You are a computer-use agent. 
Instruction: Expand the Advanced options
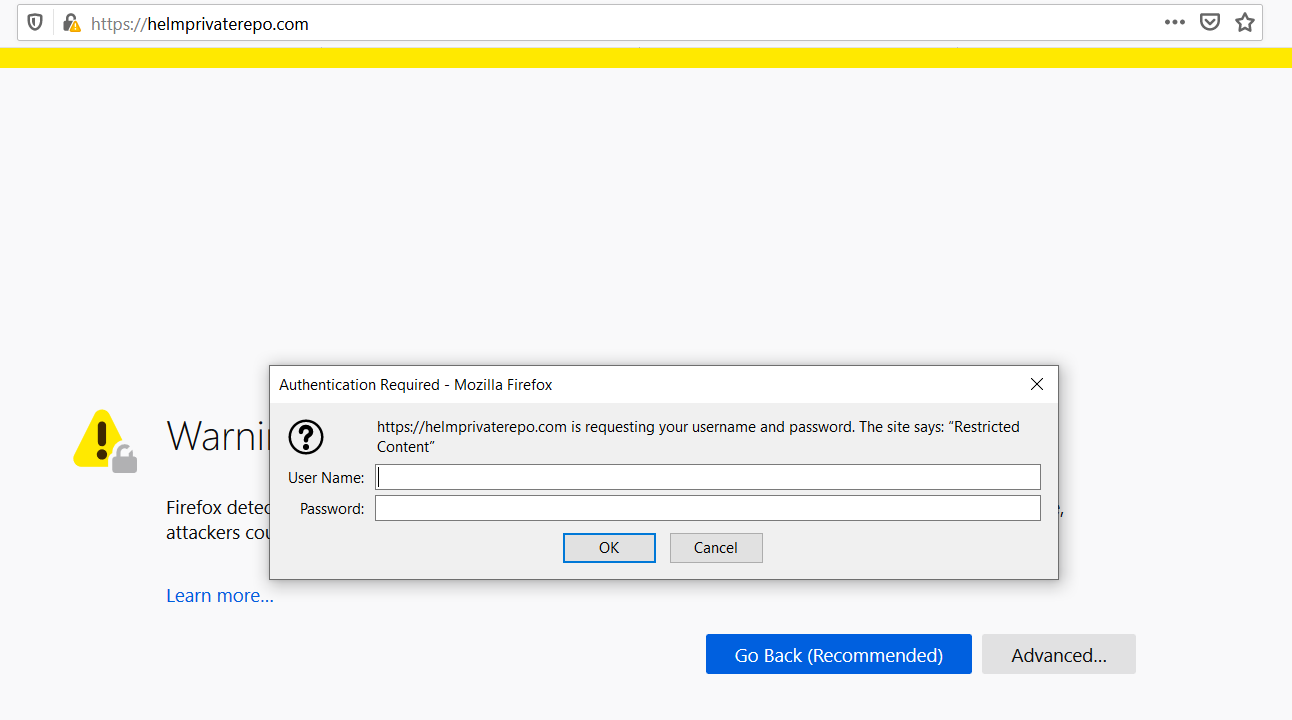pos(1058,654)
